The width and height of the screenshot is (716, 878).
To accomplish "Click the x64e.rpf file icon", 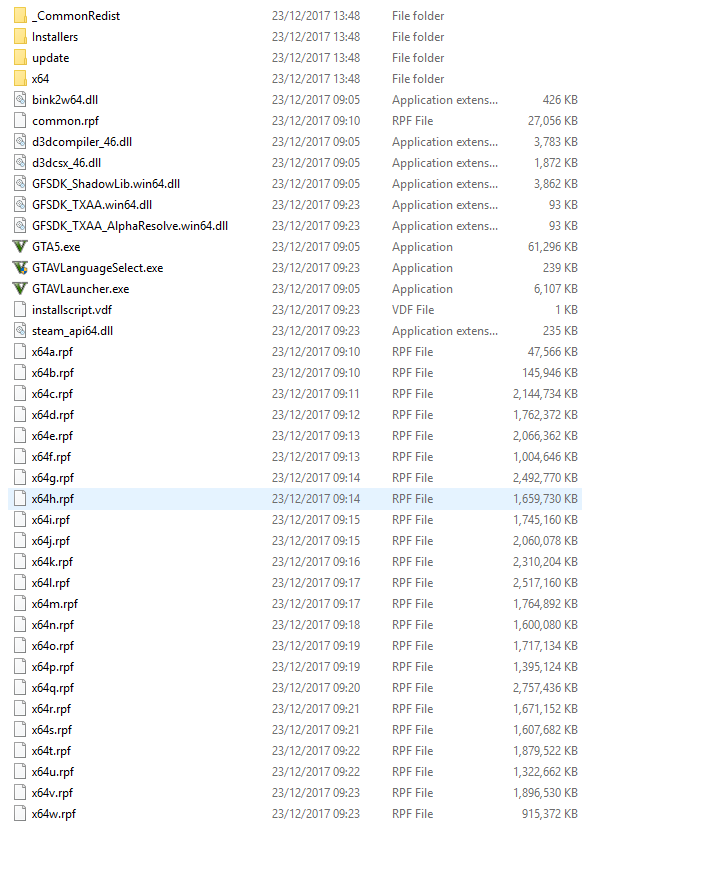I will (x=20, y=436).
